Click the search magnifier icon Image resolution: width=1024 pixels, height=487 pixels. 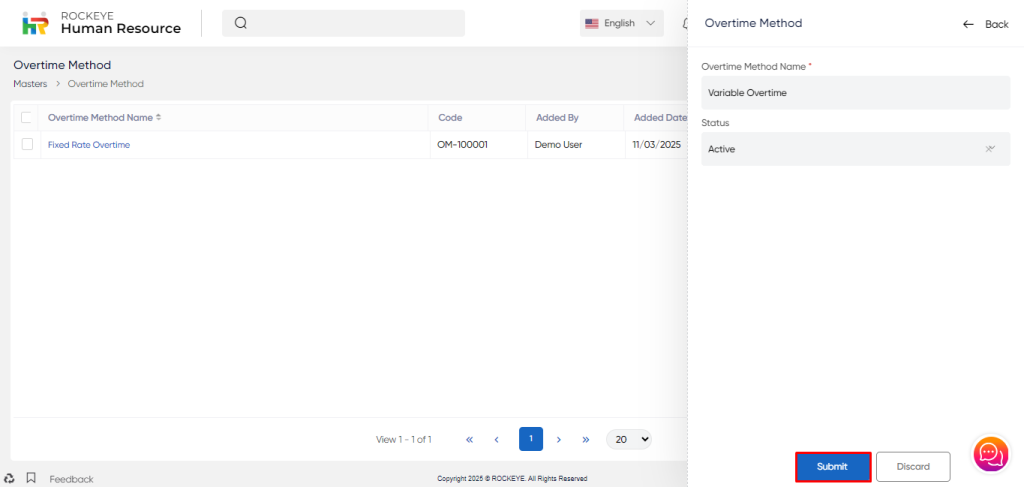click(x=241, y=23)
